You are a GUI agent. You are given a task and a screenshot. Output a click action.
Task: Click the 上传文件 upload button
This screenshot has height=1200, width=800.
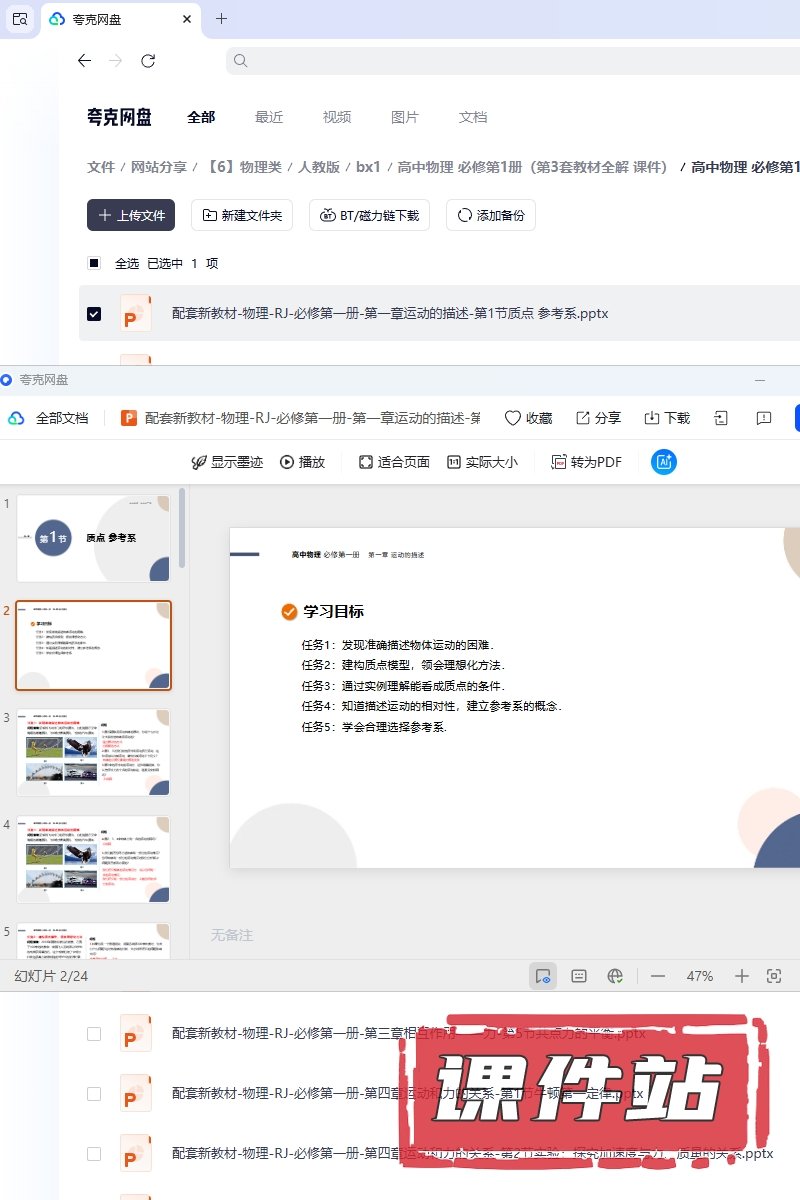coord(131,215)
